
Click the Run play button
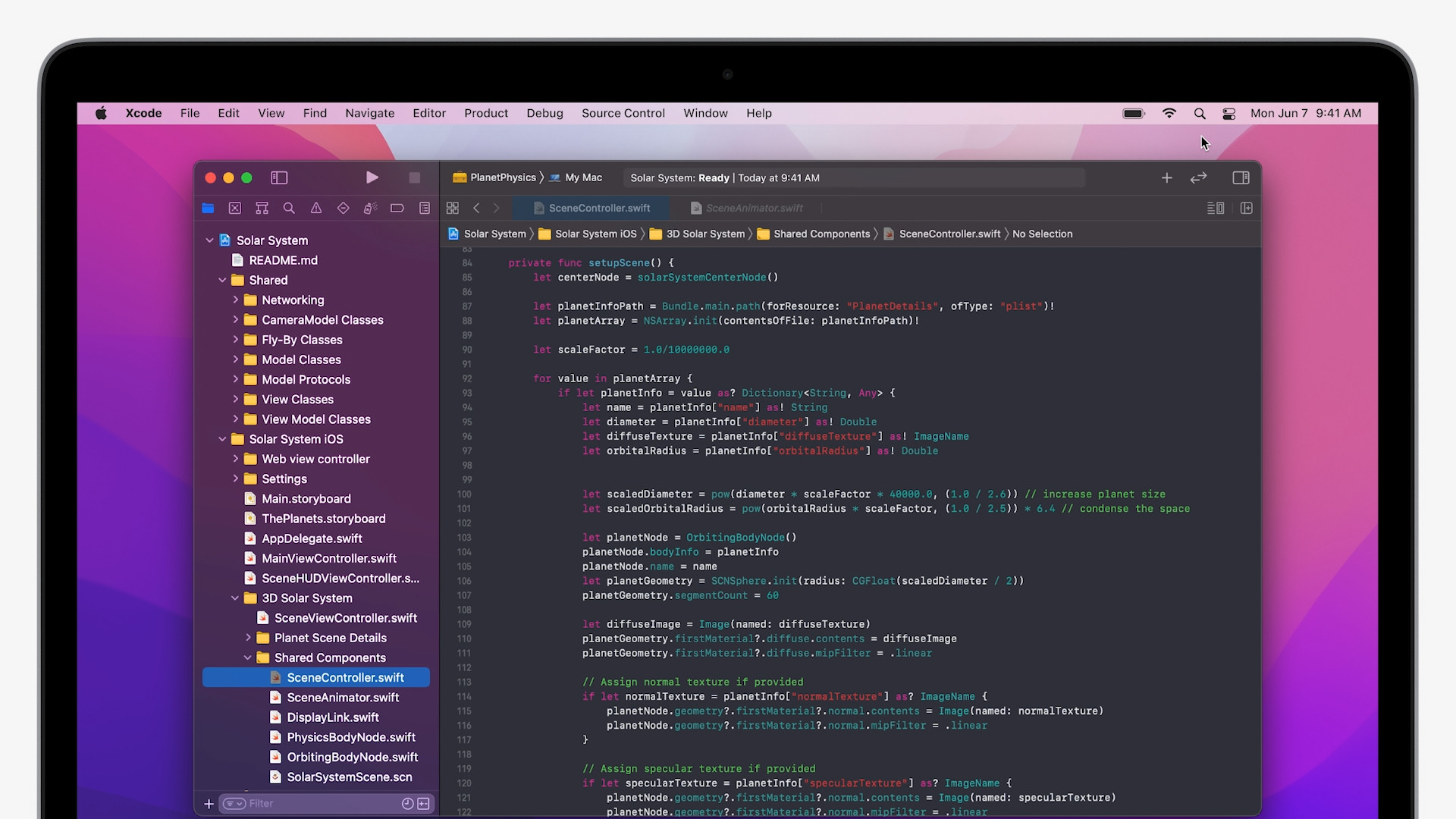click(372, 177)
